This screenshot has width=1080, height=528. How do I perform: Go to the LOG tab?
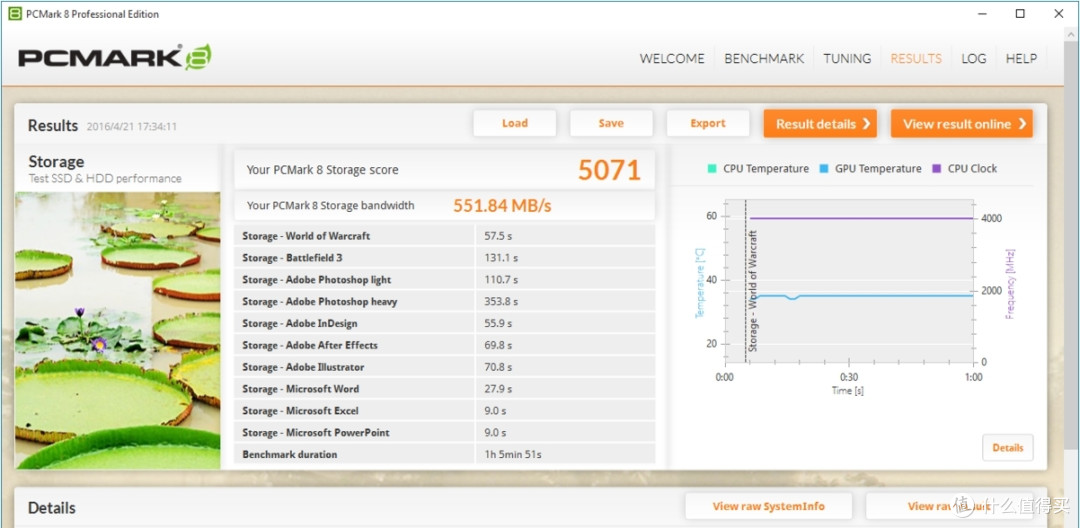click(974, 59)
